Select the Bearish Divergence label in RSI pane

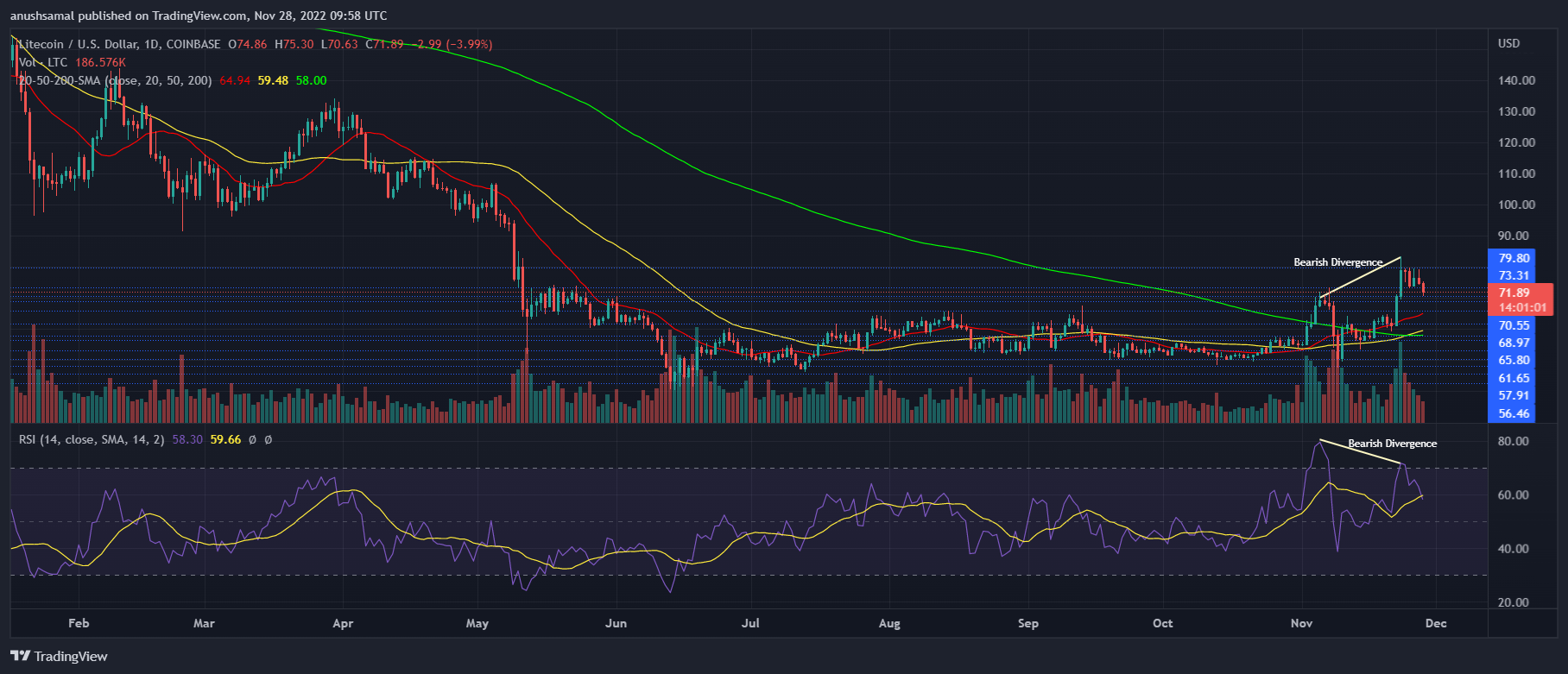coord(1393,444)
